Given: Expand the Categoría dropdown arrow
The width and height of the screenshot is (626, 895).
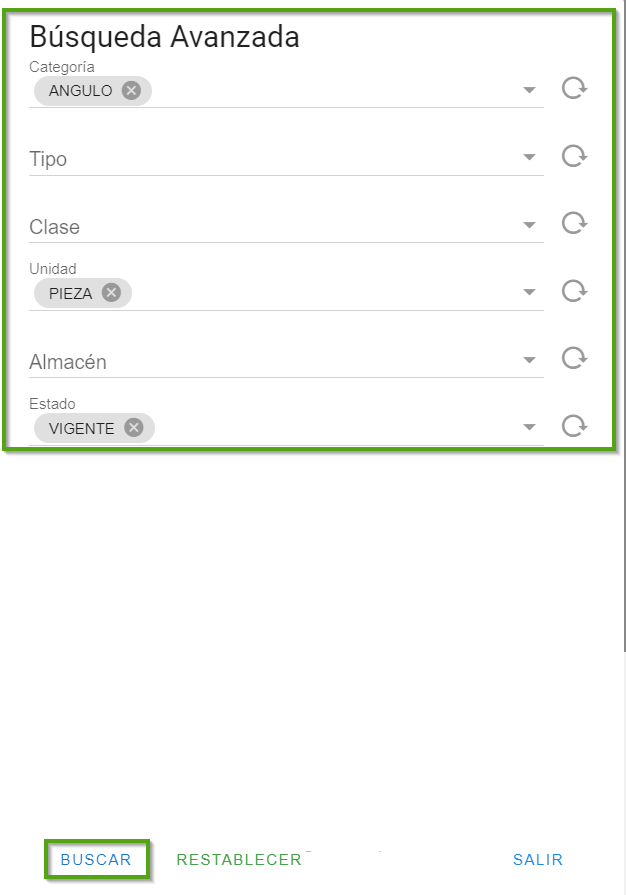Looking at the screenshot, I should coord(530,91).
